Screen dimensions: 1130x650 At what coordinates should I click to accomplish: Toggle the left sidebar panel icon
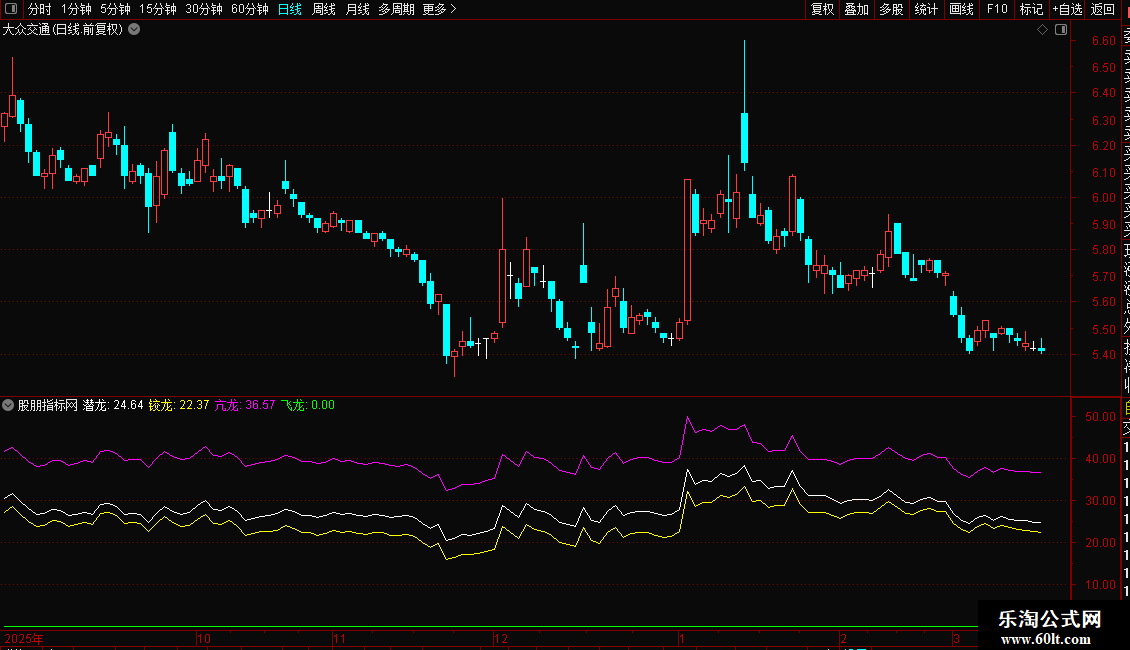pos(10,9)
